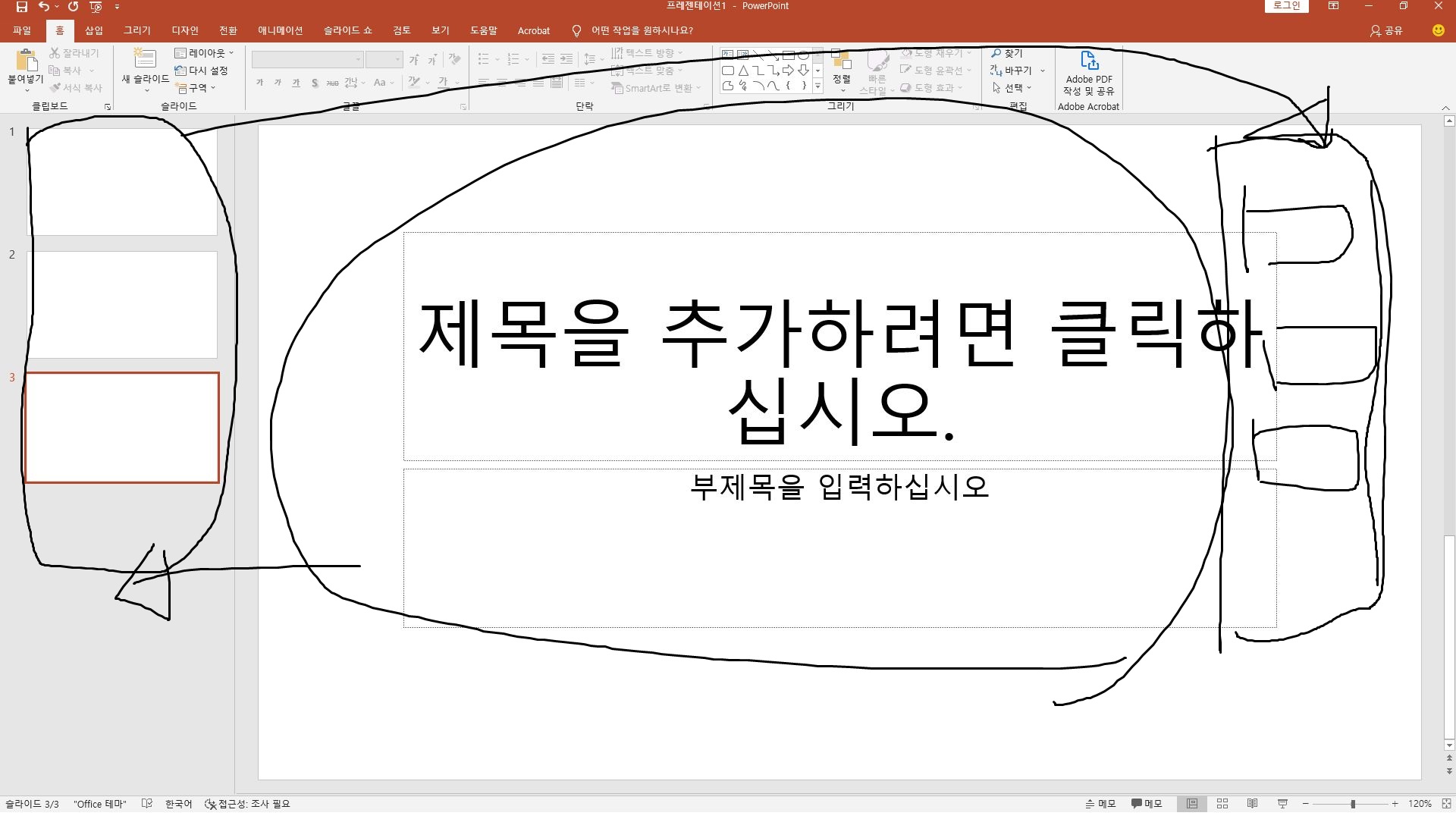Open the clipboard 클립보드 dialog launcher
This screenshot has width=1456, height=819.
(108, 107)
